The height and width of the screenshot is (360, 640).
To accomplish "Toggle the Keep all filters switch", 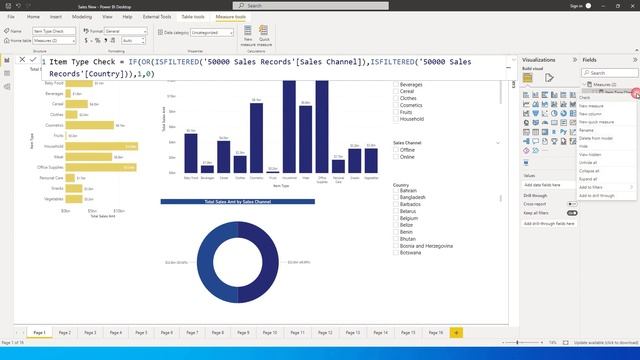I will 572,213.
